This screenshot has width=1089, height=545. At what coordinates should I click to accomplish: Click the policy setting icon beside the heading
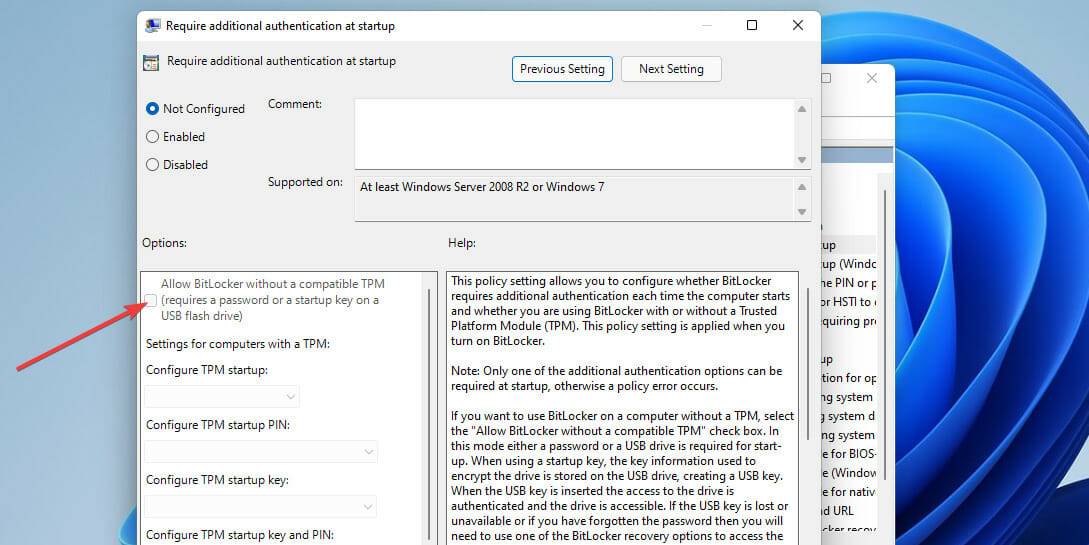151,62
